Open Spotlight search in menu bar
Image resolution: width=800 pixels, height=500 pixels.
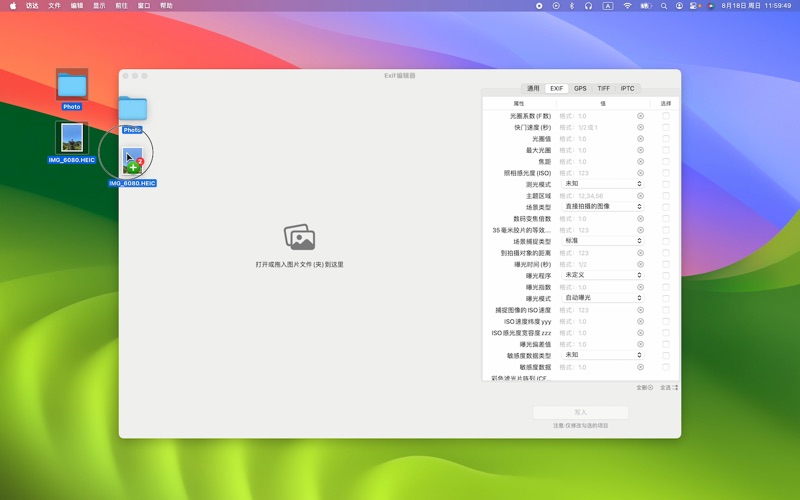coord(664,6)
